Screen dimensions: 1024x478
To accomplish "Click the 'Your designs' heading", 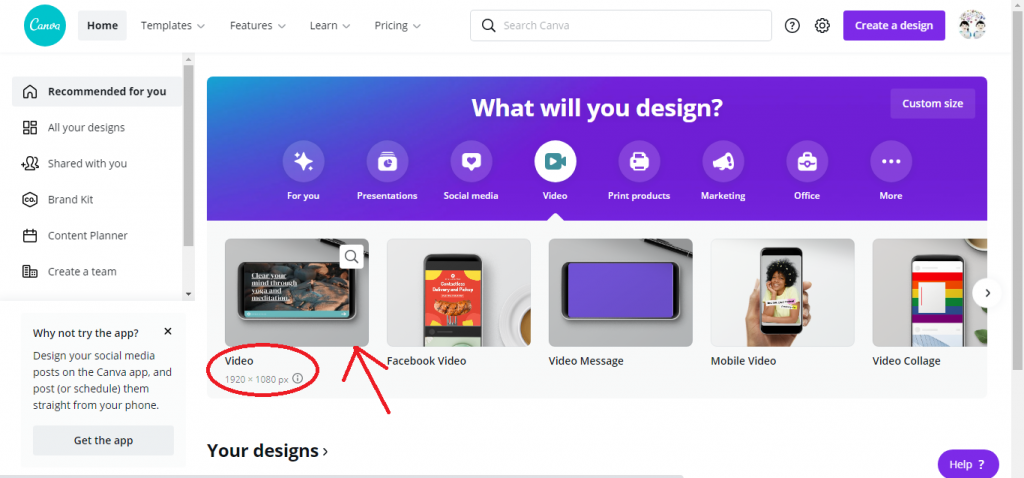I will [263, 451].
